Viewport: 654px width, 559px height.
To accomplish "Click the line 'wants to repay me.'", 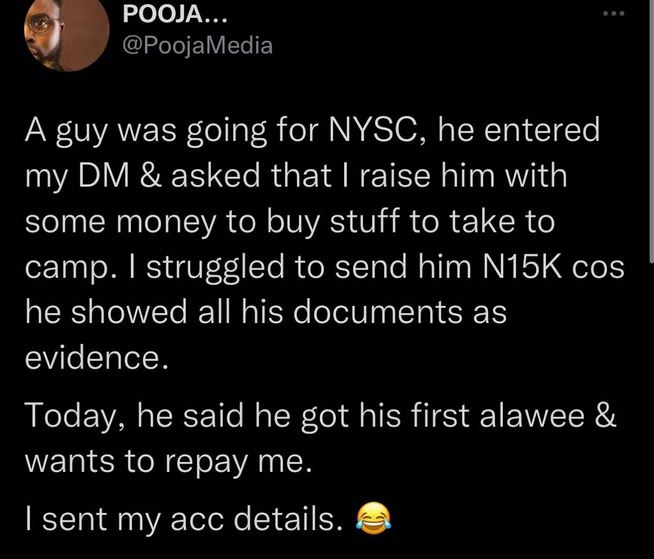I will (169, 463).
